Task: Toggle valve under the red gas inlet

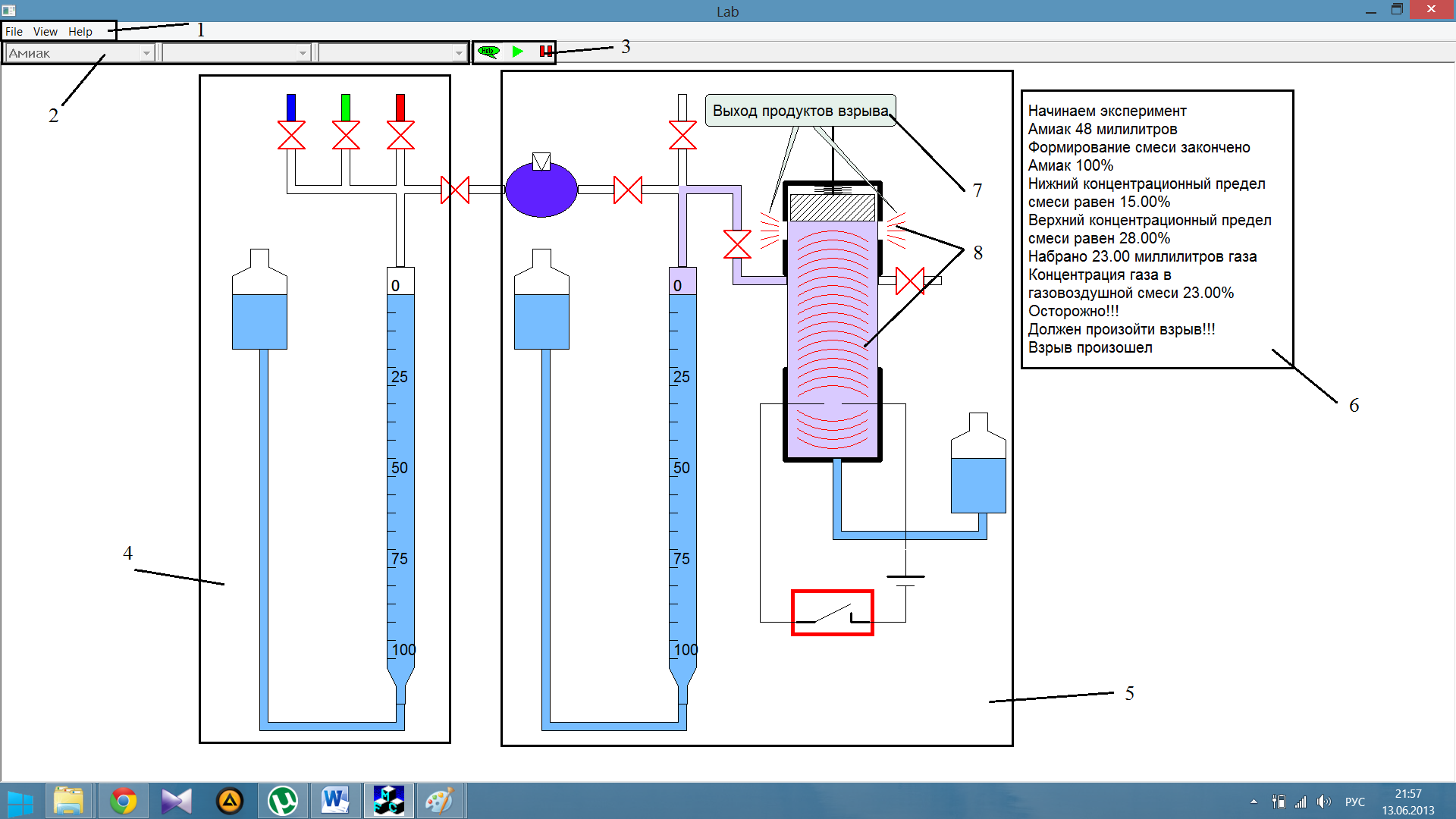Action: point(400,136)
